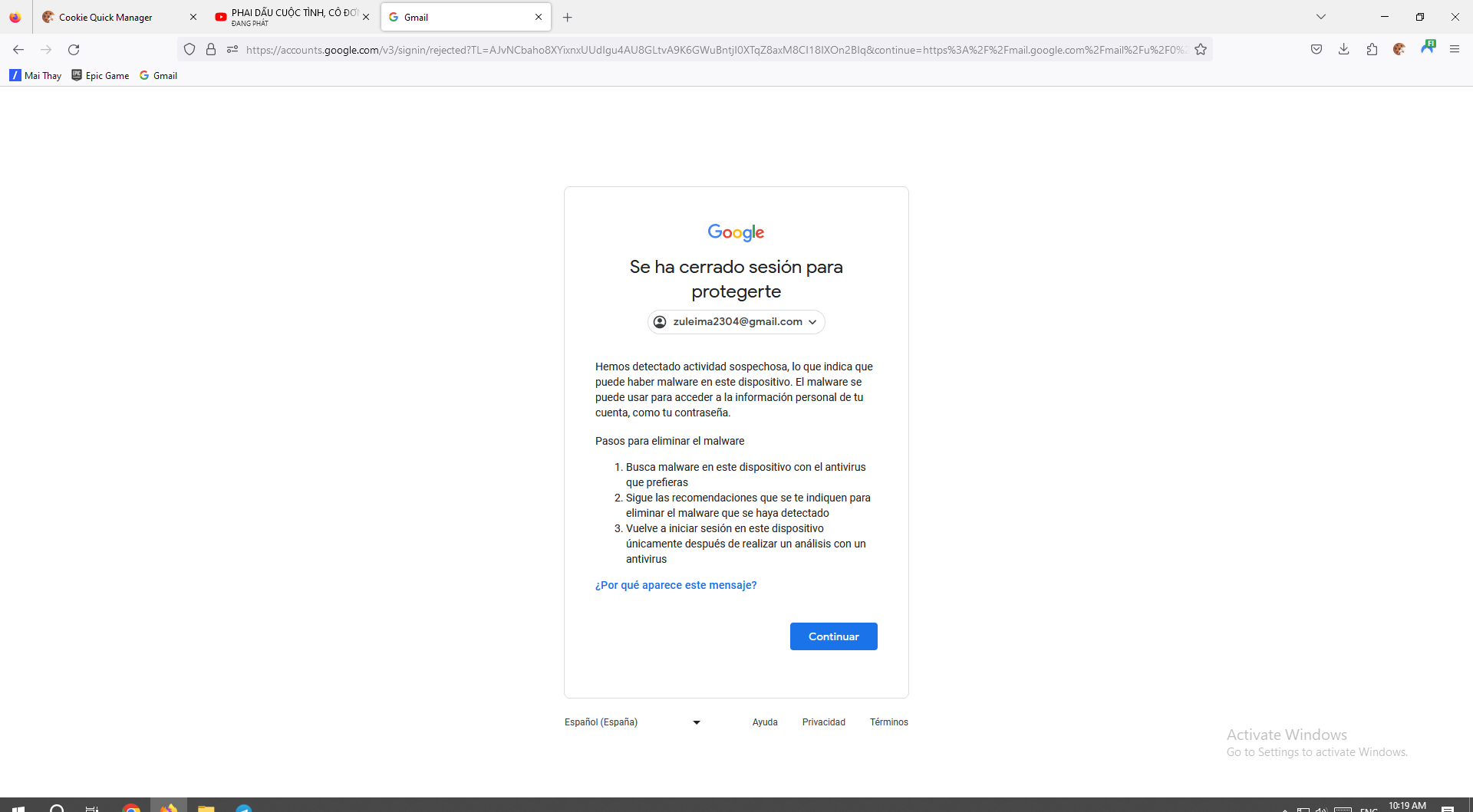Click the Google logo
The image size is (1473, 812).
[736, 232]
